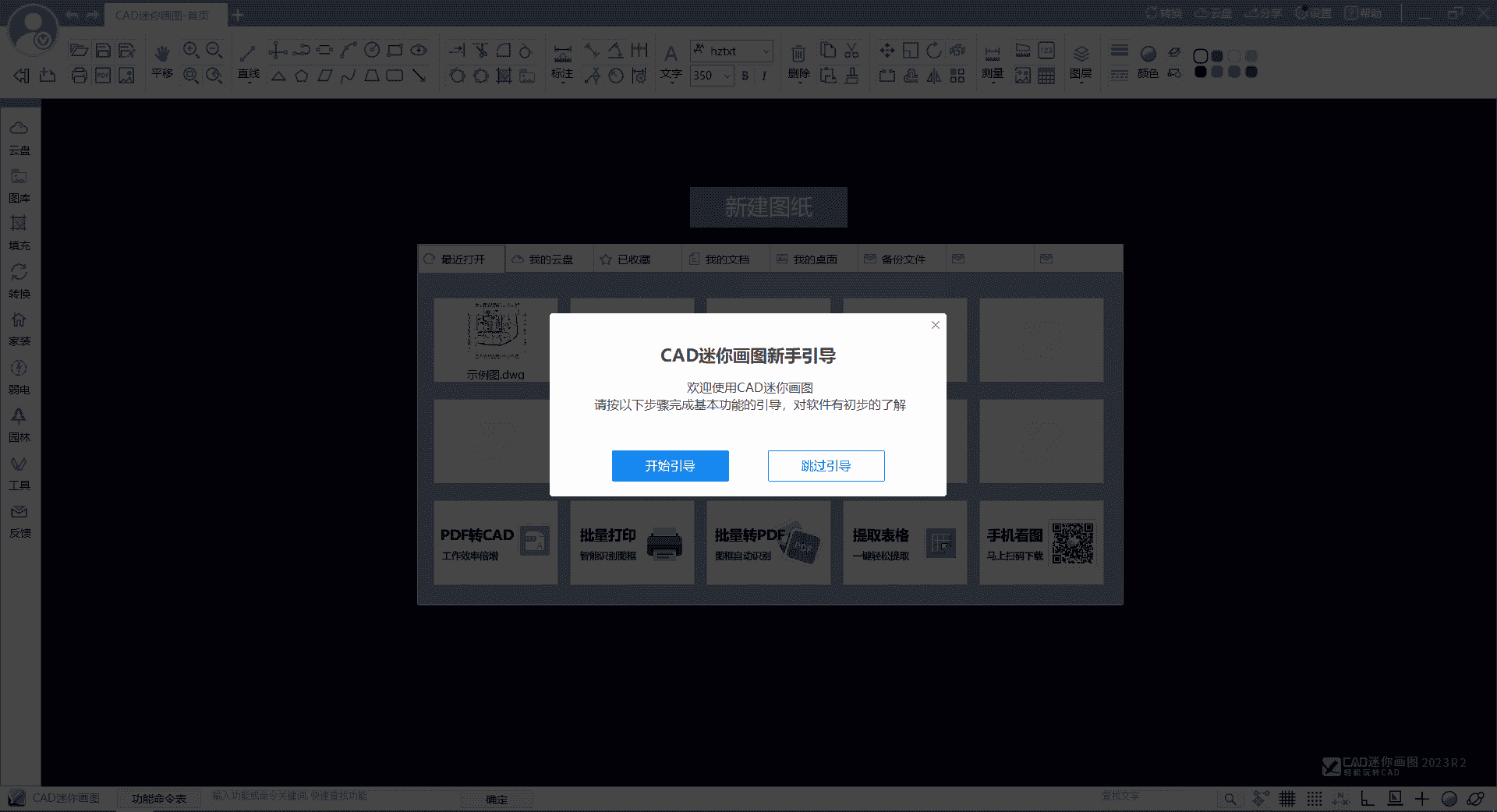Expand the 标注 annotation dropdown arrow
This screenshot has height=812, width=1497.
coord(562,83)
